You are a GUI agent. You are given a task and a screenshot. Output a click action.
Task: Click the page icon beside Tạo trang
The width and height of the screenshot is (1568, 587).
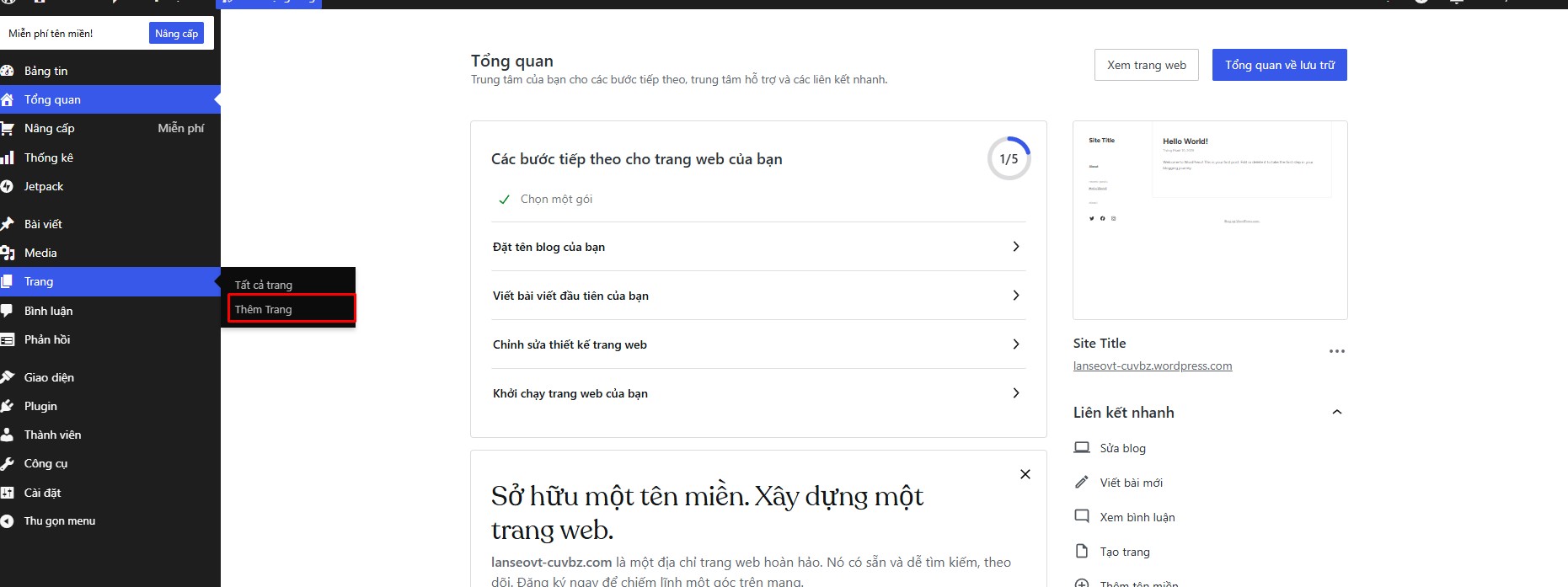(1082, 552)
